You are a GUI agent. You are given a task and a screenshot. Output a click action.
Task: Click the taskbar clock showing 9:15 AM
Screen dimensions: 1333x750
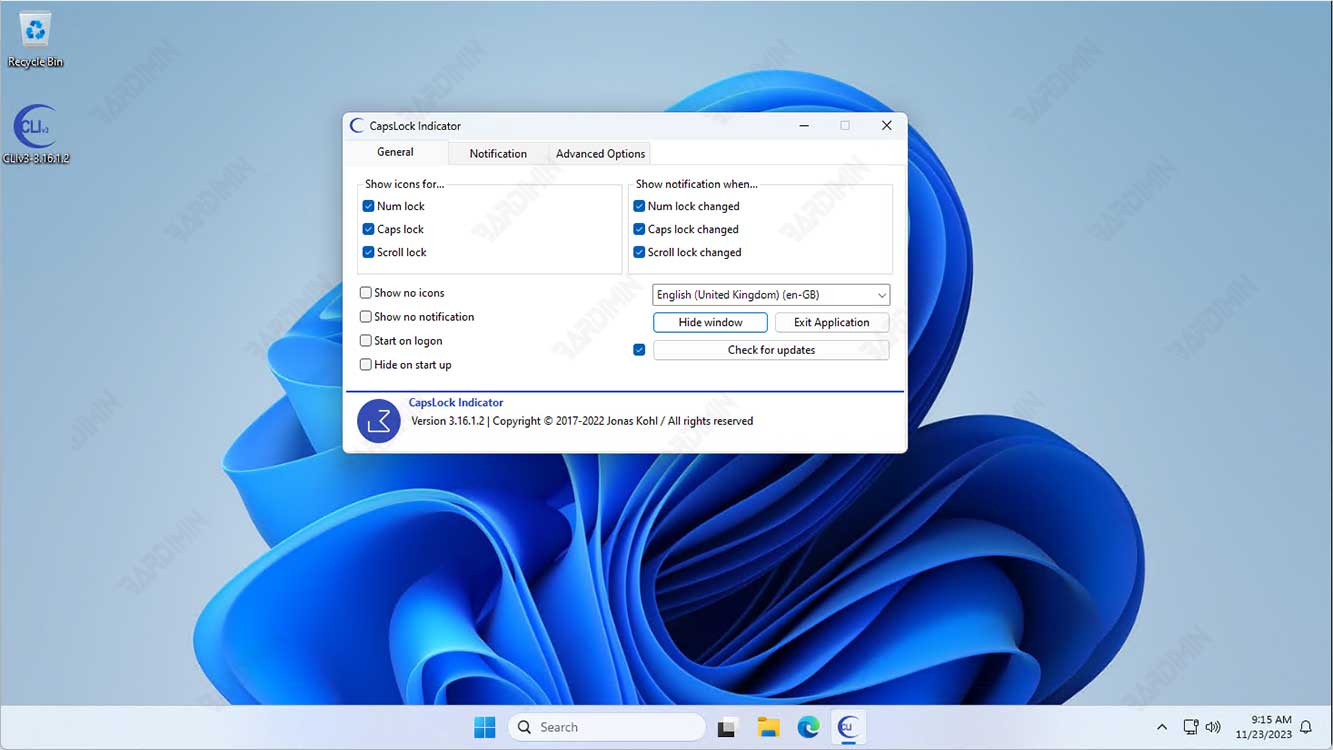[1263, 727]
